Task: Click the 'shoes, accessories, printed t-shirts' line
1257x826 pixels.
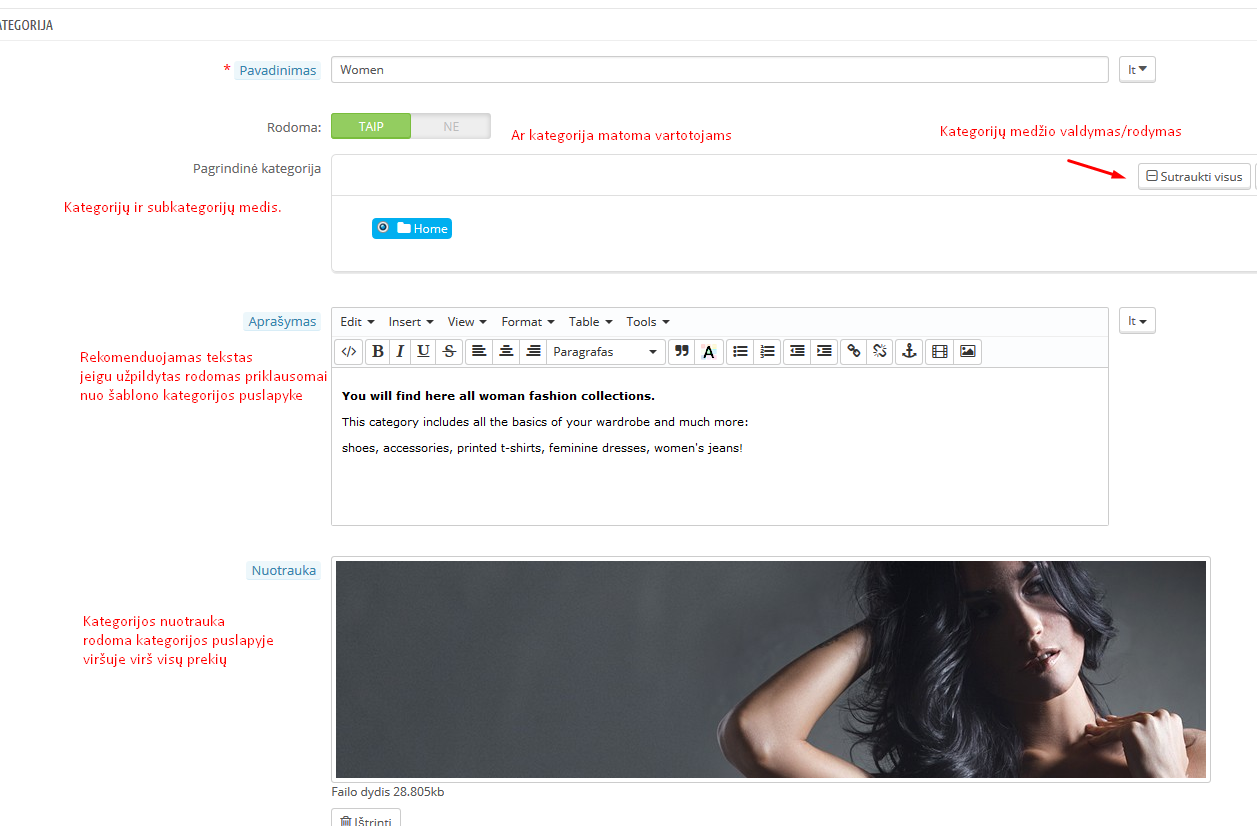Action: (x=542, y=448)
